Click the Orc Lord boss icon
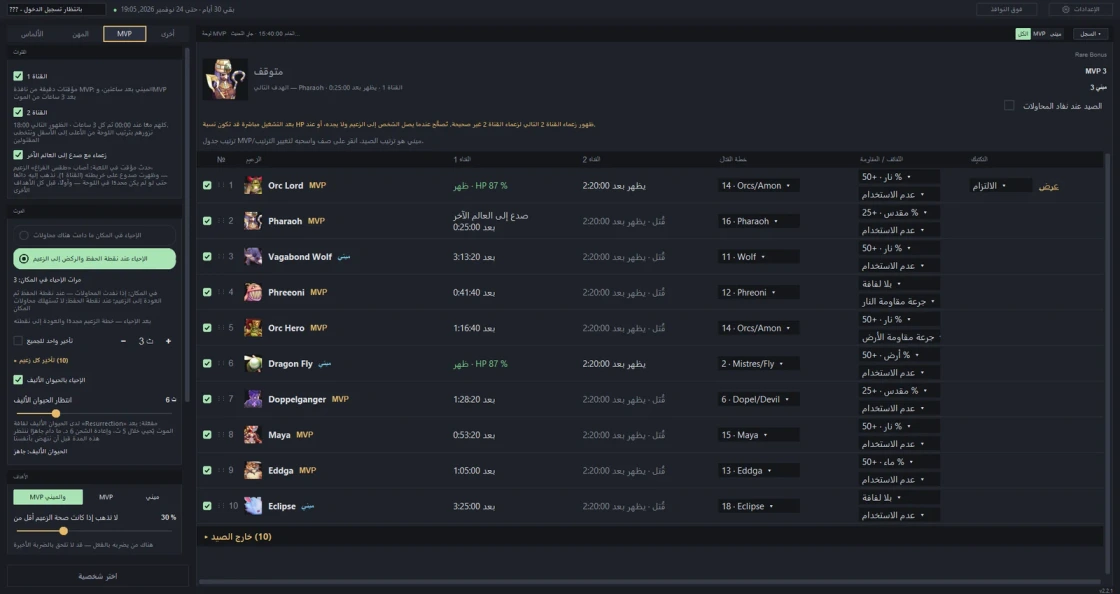The height and width of the screenshot is (594, 1120). click(253, 186)
